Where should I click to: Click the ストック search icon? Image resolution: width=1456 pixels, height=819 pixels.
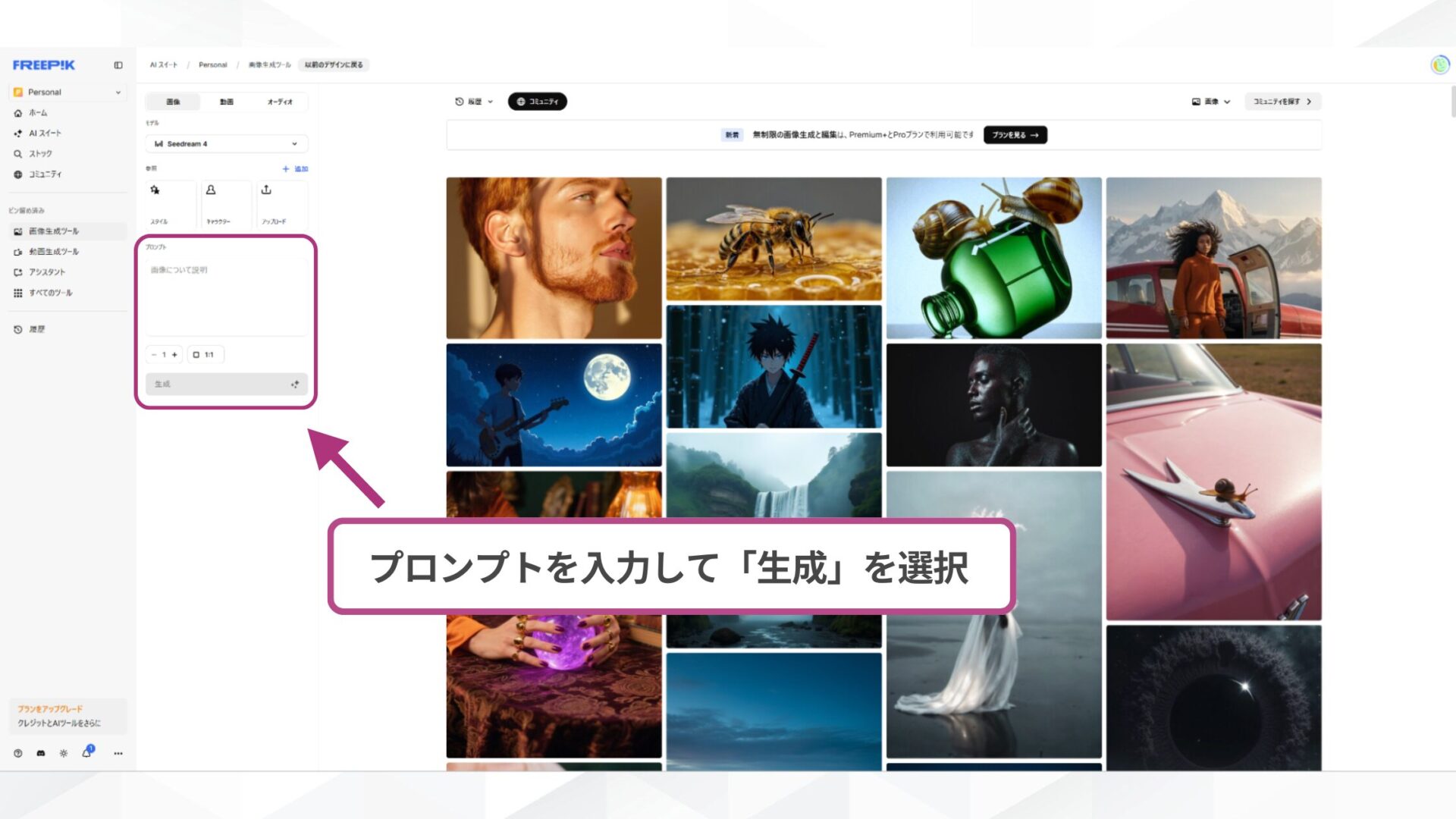pos(17,153)
